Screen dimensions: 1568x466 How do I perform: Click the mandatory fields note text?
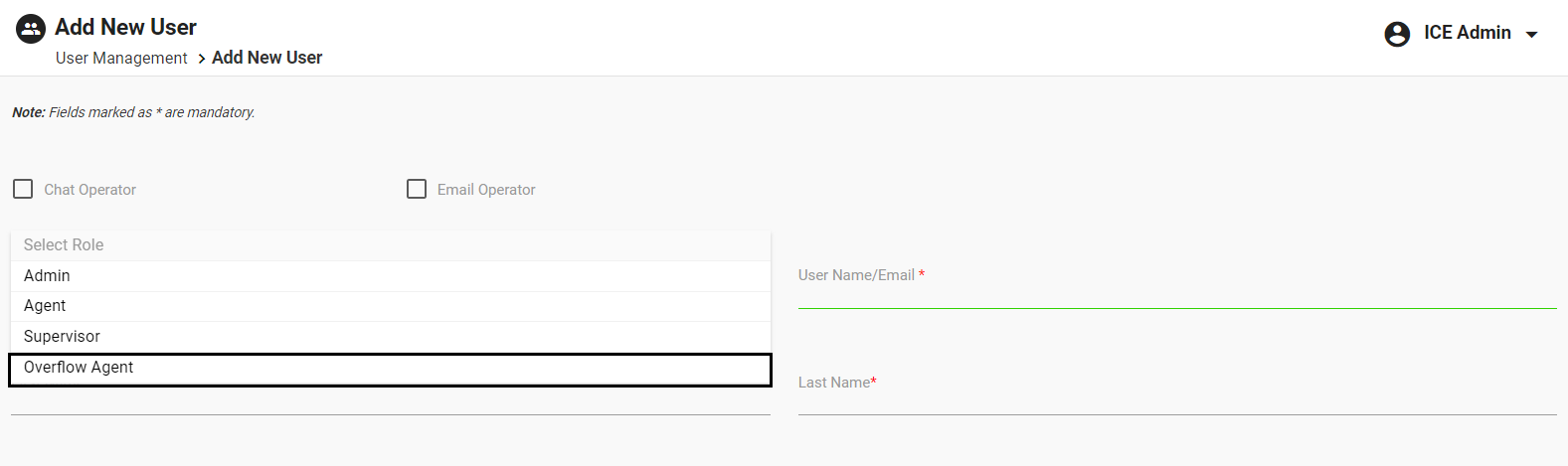click(x=133, y=112)
